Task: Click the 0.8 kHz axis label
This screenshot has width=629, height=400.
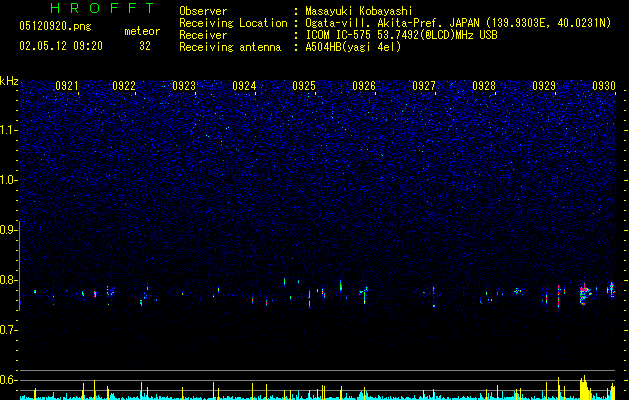Action: point(7,280)
